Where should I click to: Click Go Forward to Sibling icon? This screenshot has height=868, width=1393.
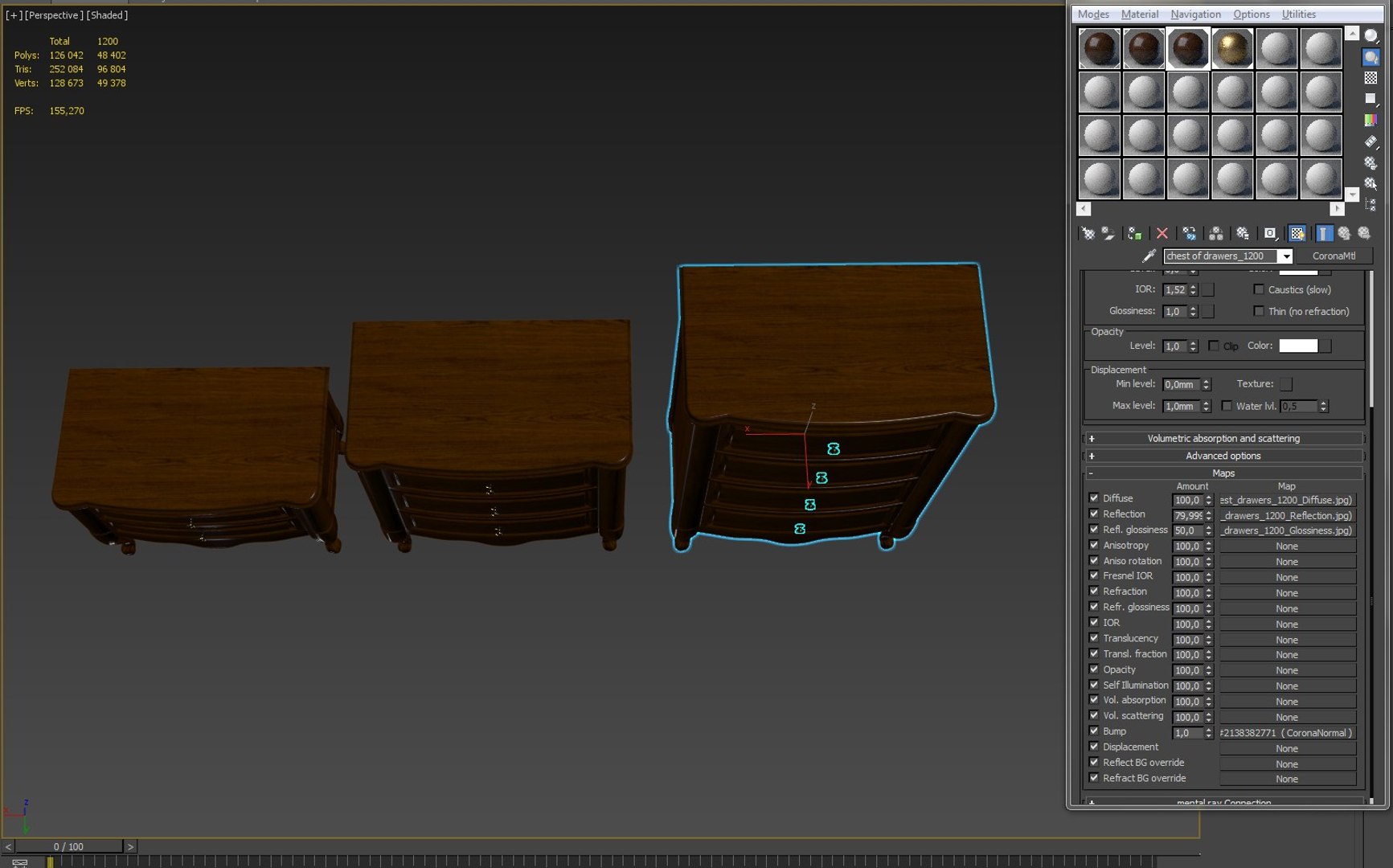(x=1364, y=233)
